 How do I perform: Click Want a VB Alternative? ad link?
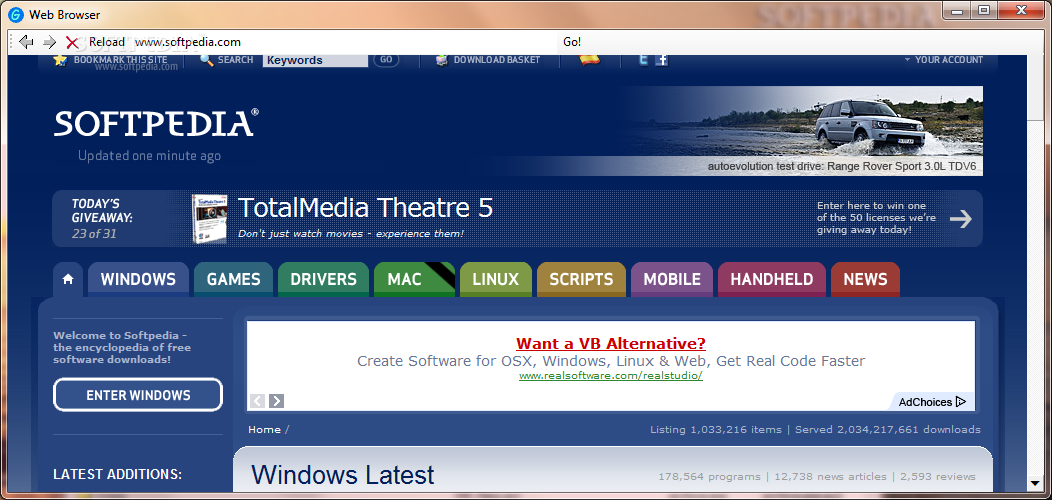(611, 344)
